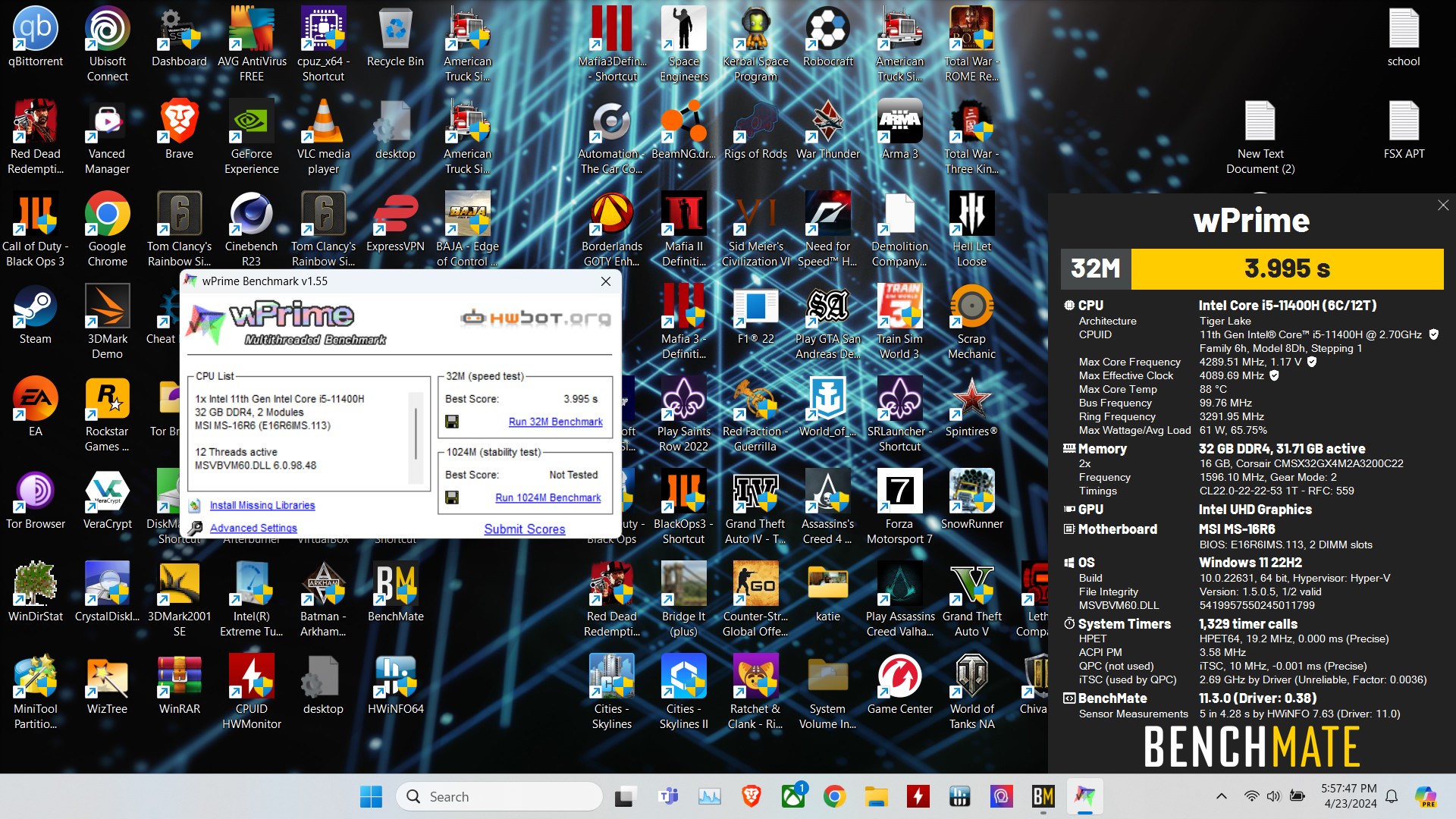Close the BenchMate result panel

point(1443,206)
